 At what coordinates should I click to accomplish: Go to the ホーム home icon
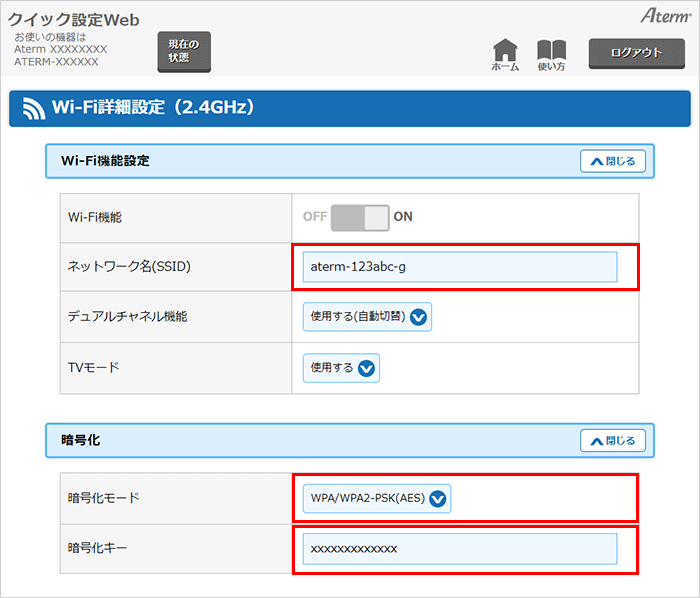pos(505,54)
